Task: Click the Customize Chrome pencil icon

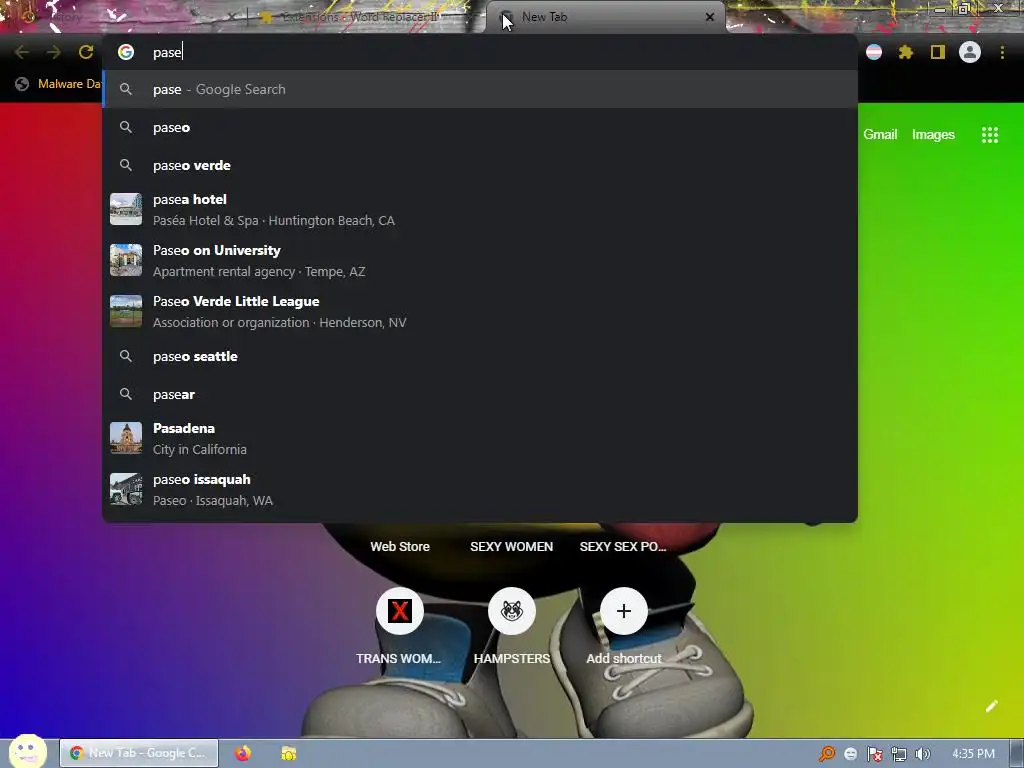Action: point(991,706)
